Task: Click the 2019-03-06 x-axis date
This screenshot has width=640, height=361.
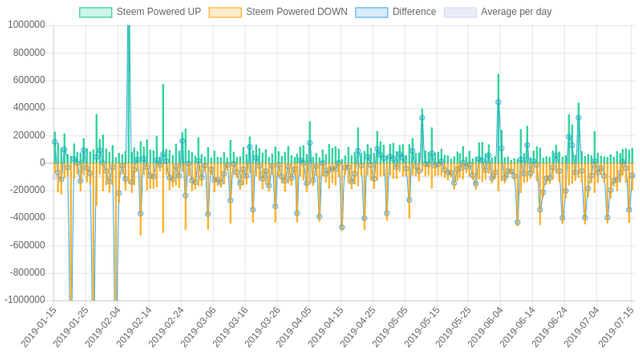Action: [x=198, y=327]
